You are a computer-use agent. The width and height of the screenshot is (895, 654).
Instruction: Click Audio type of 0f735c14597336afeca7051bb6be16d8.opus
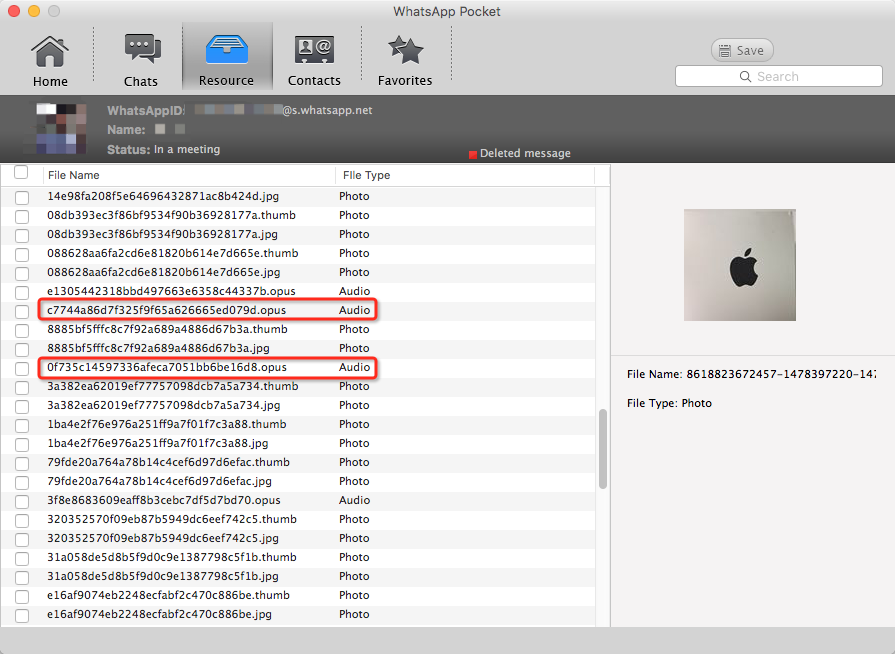354,367
